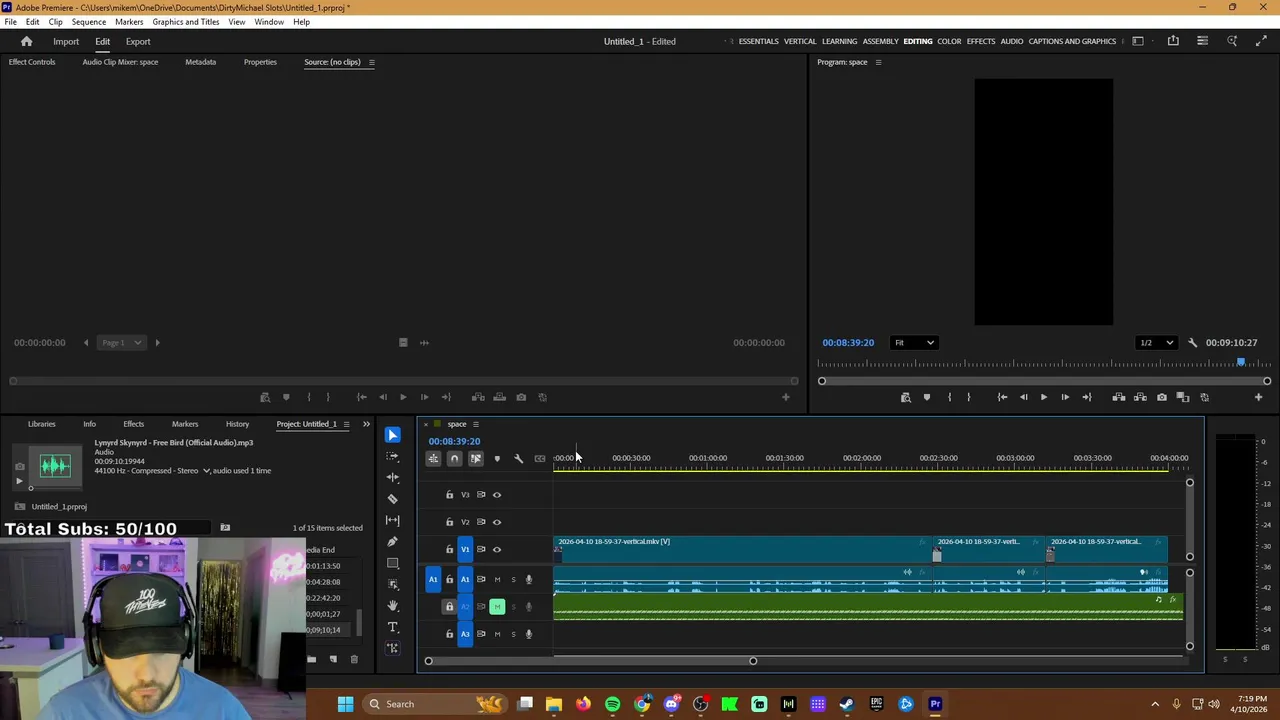Toggle Snap in timeline
1280x720 pixels.
pos(454,459)
